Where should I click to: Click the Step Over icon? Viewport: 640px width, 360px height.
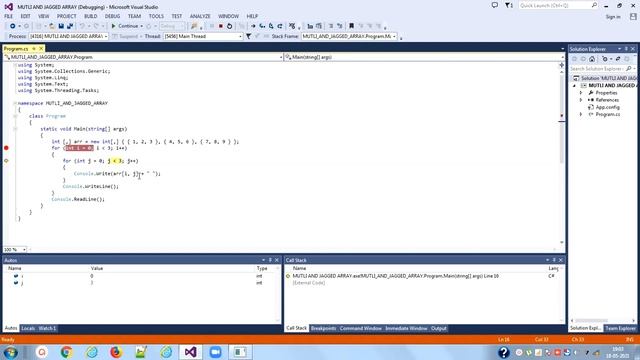coord(271,26)
